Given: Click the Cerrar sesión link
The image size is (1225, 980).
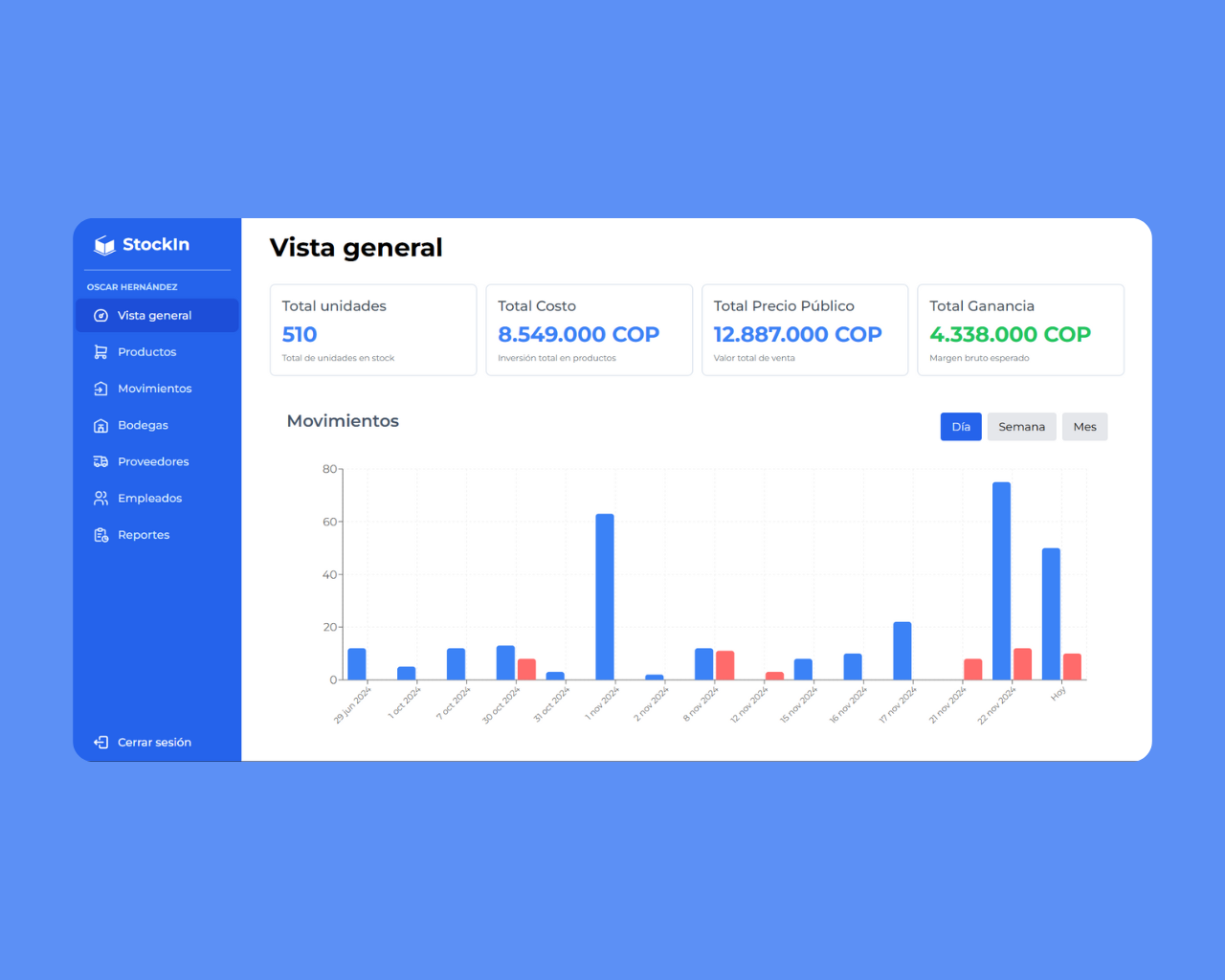Looking at the screenshot, I should (154, 743).
